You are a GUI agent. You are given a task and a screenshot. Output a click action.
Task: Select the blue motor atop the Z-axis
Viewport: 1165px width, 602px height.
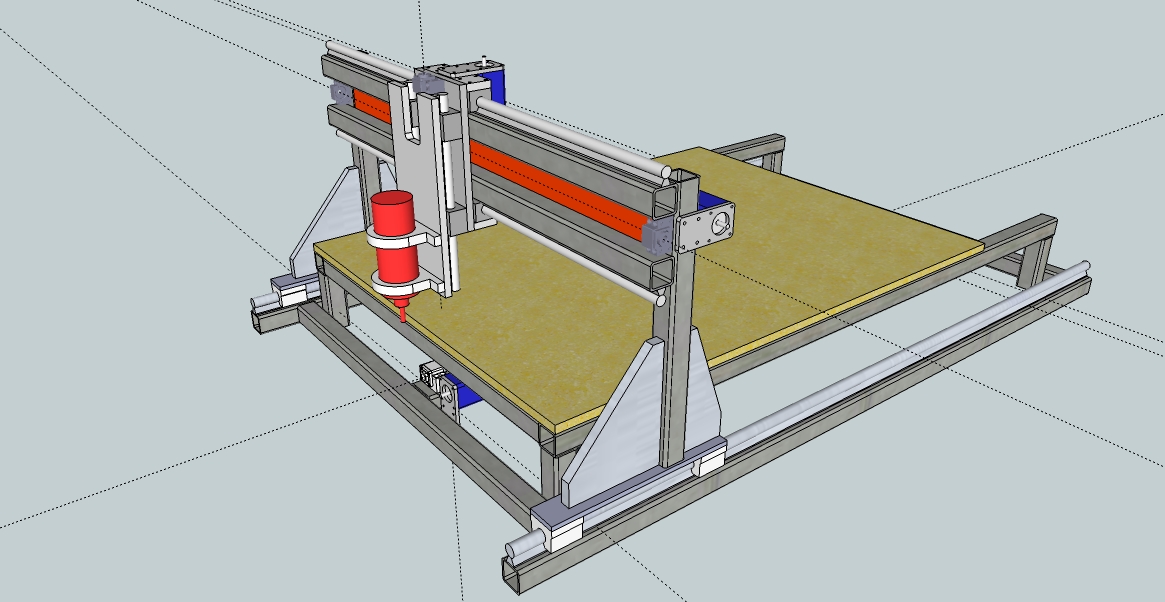point(496,84)
